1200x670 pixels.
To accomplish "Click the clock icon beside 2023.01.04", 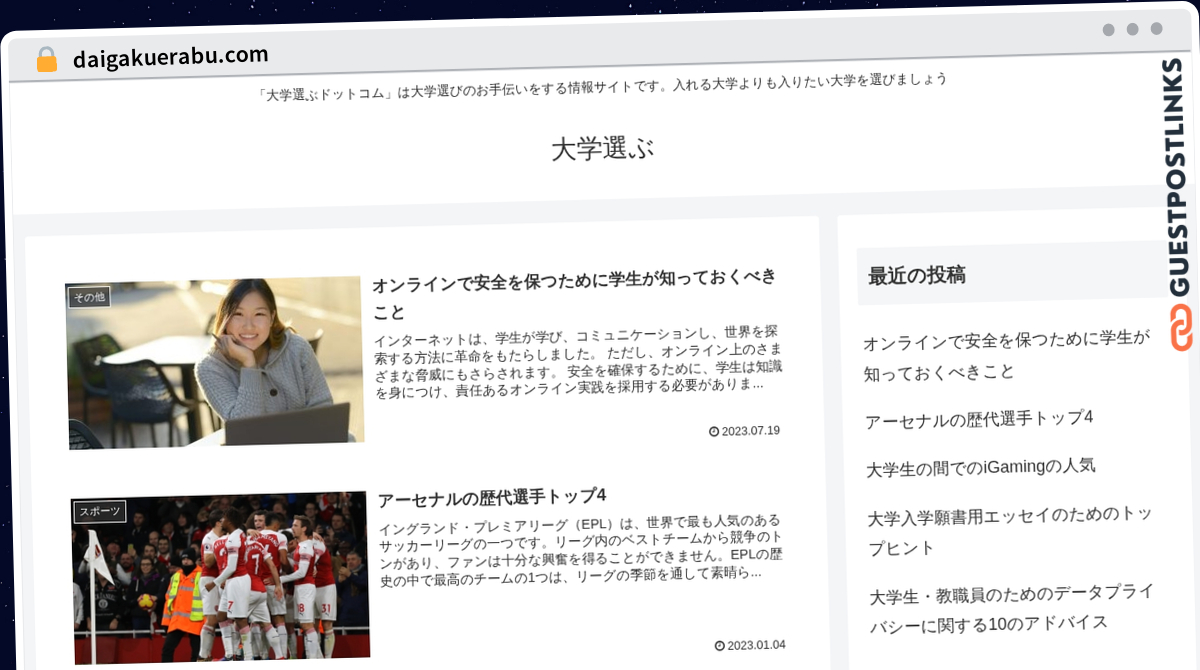I will [x=720, y=646].
